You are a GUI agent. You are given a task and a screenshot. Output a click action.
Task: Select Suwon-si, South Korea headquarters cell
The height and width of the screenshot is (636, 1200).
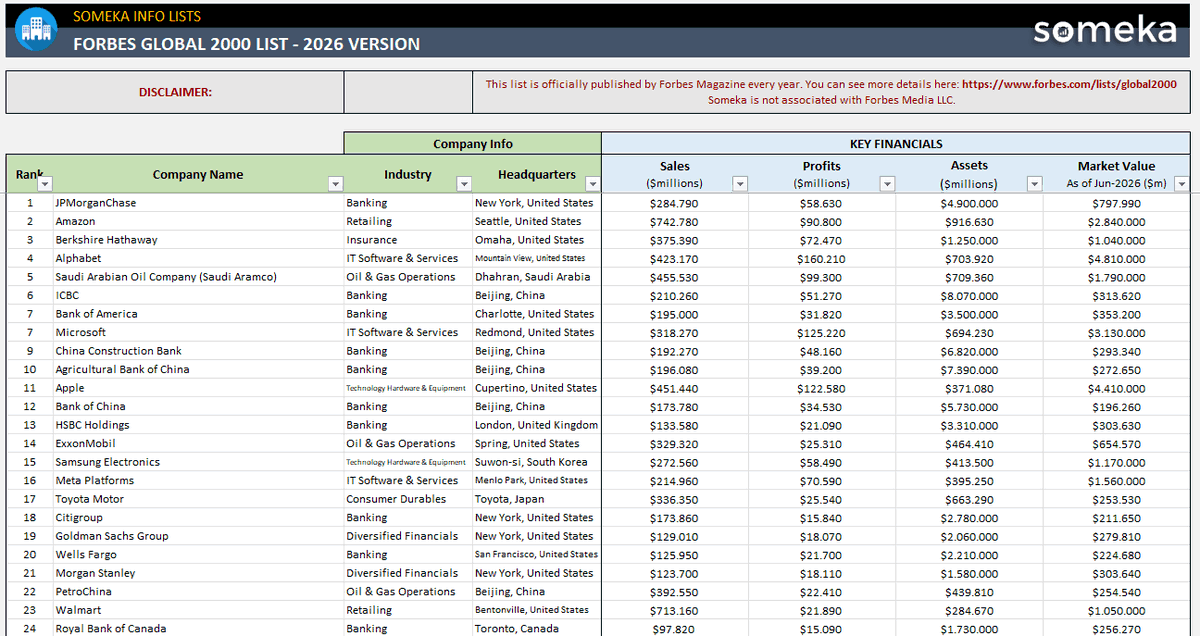pos(537,462)
